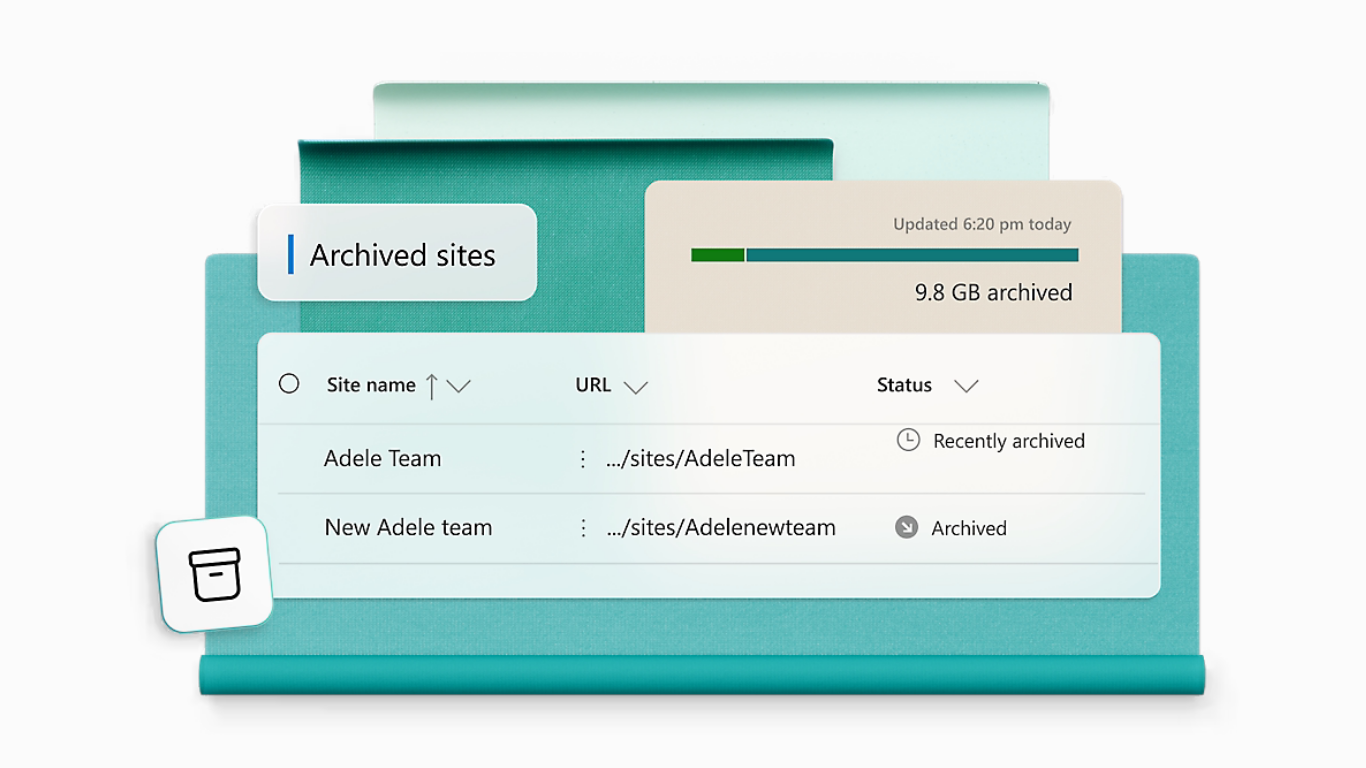Click the clock icon next to Recently archived
The image size is (1366, 768).
[x=908, y=440]
